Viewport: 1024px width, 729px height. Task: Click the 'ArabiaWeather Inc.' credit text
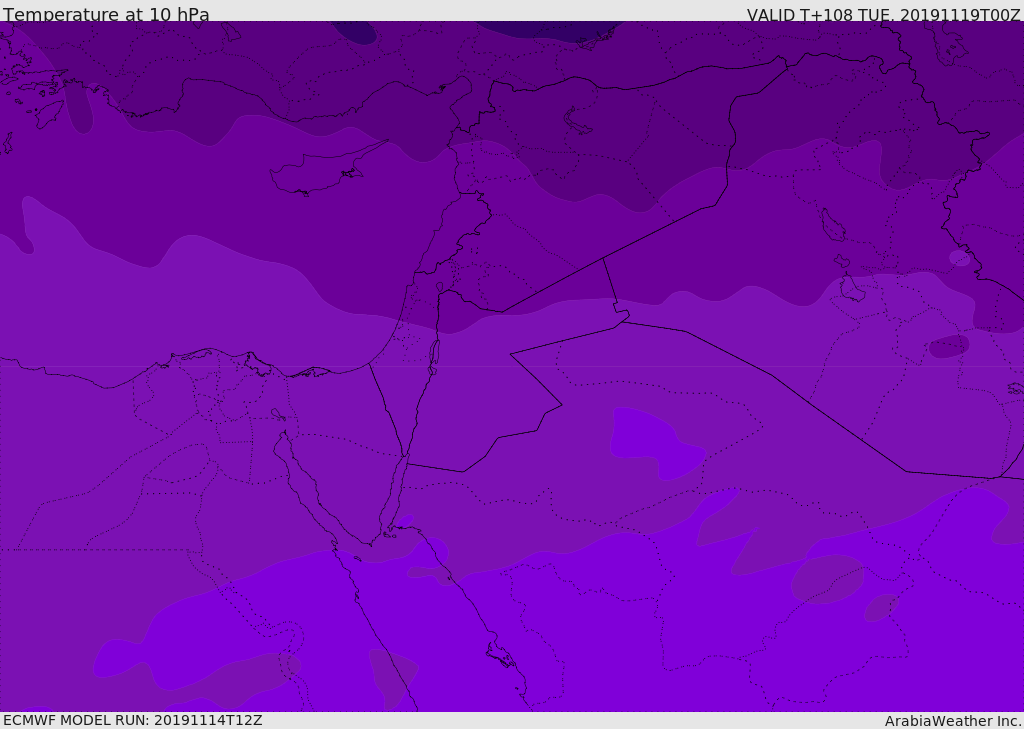click(x=953, y=721)
